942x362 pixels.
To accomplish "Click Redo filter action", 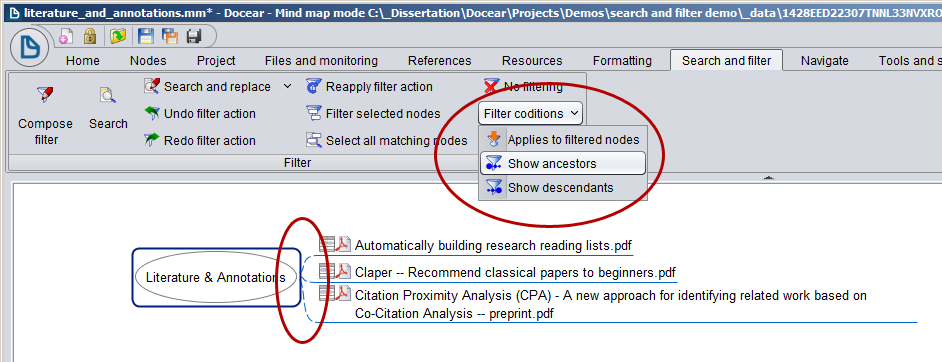I will (200, 140).
